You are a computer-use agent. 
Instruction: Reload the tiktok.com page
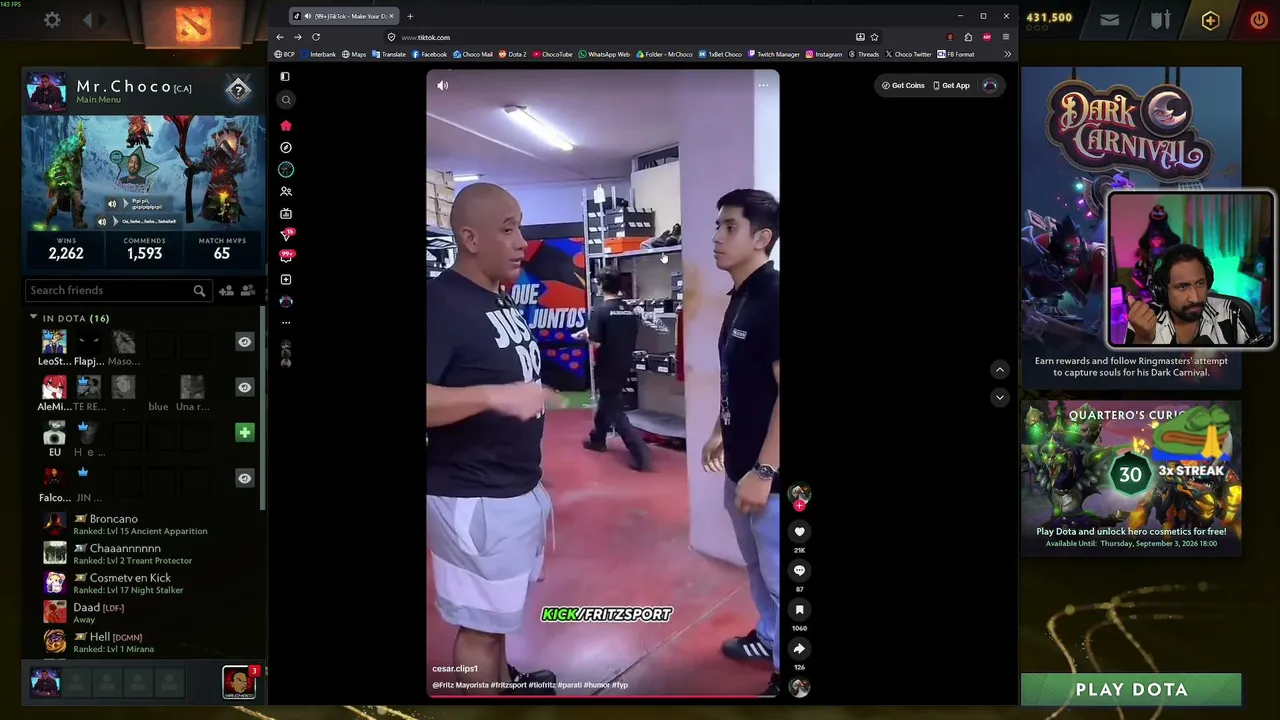(316, 37)
